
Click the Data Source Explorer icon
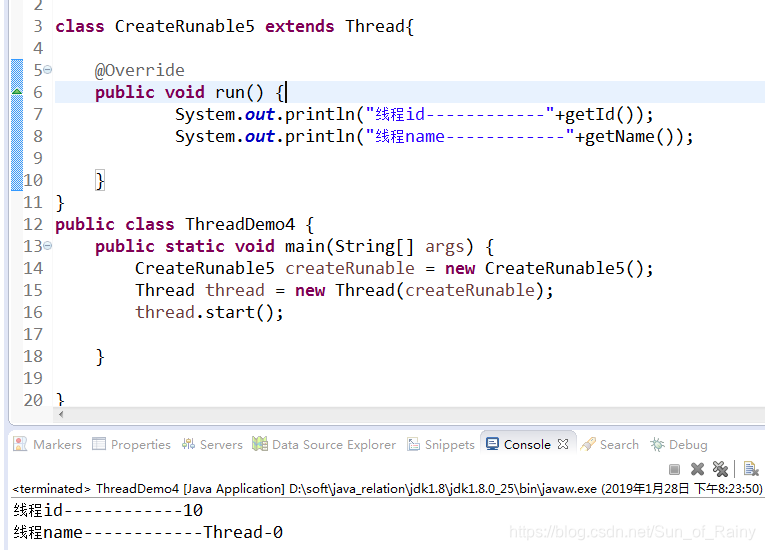260,444
